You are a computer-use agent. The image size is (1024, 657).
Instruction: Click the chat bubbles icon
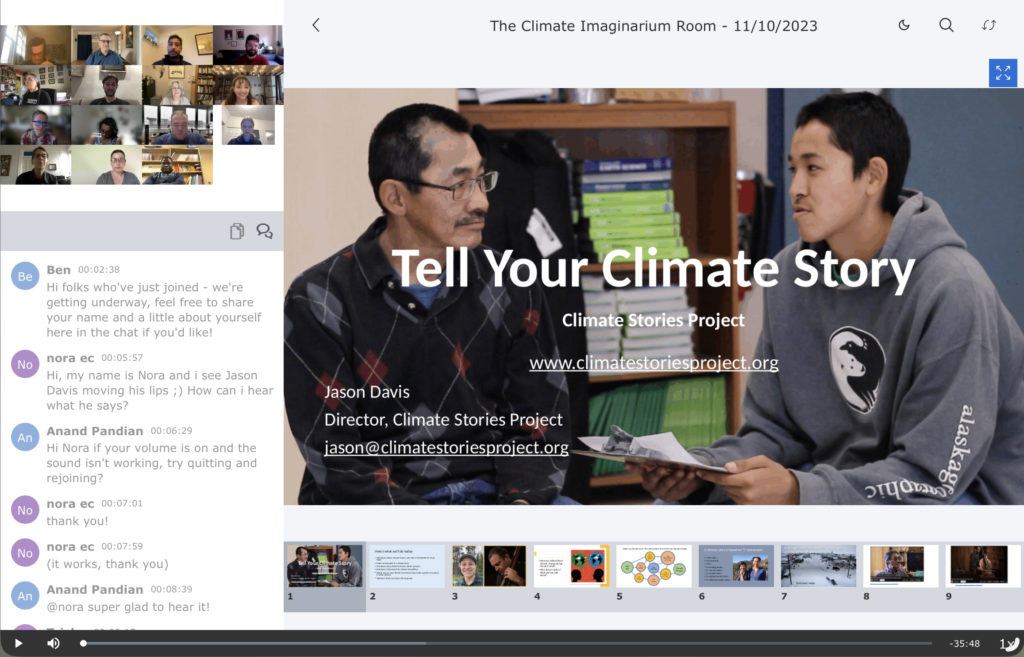coord(264,231)
